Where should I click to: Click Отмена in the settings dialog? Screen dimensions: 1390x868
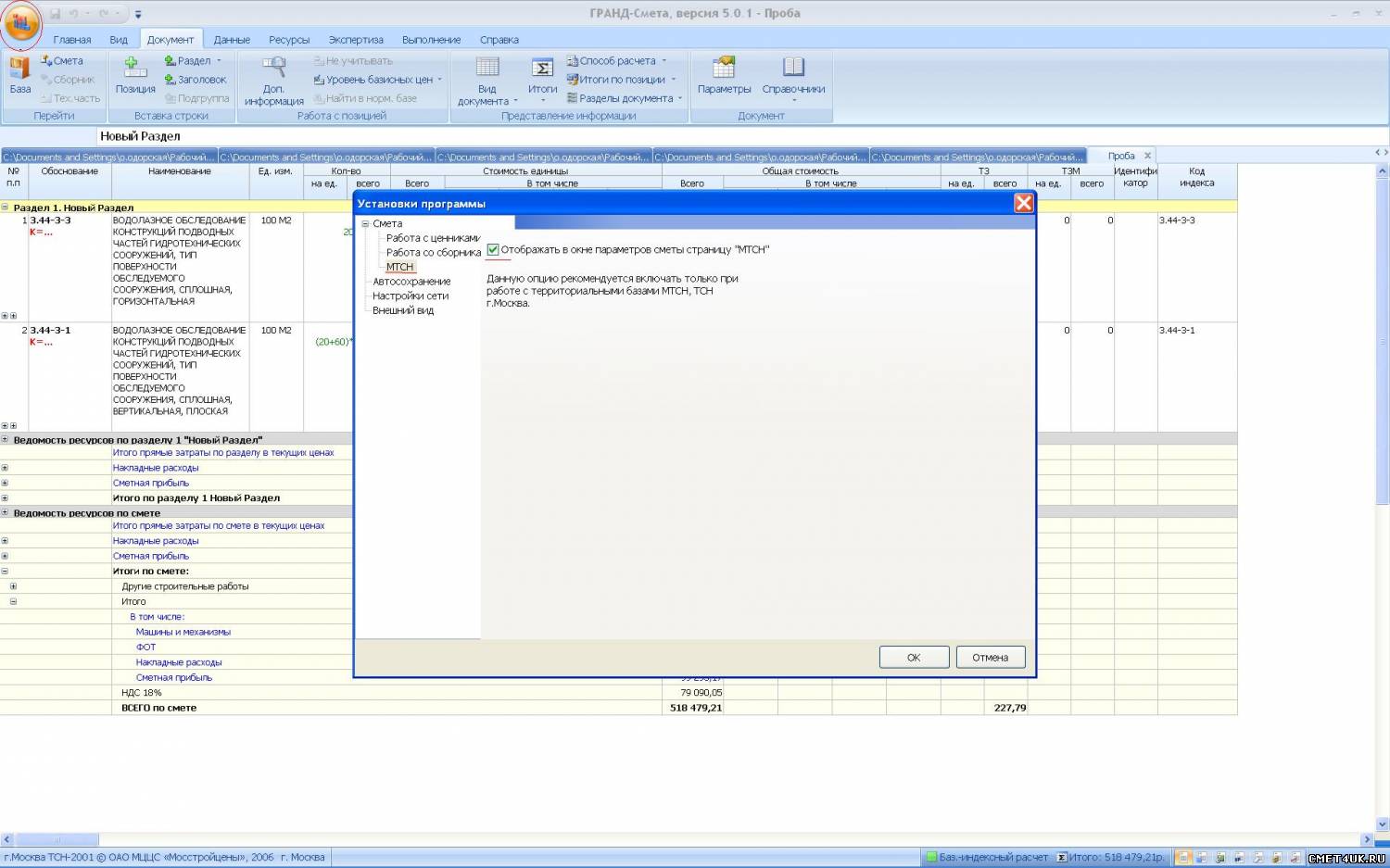(990, 657)
